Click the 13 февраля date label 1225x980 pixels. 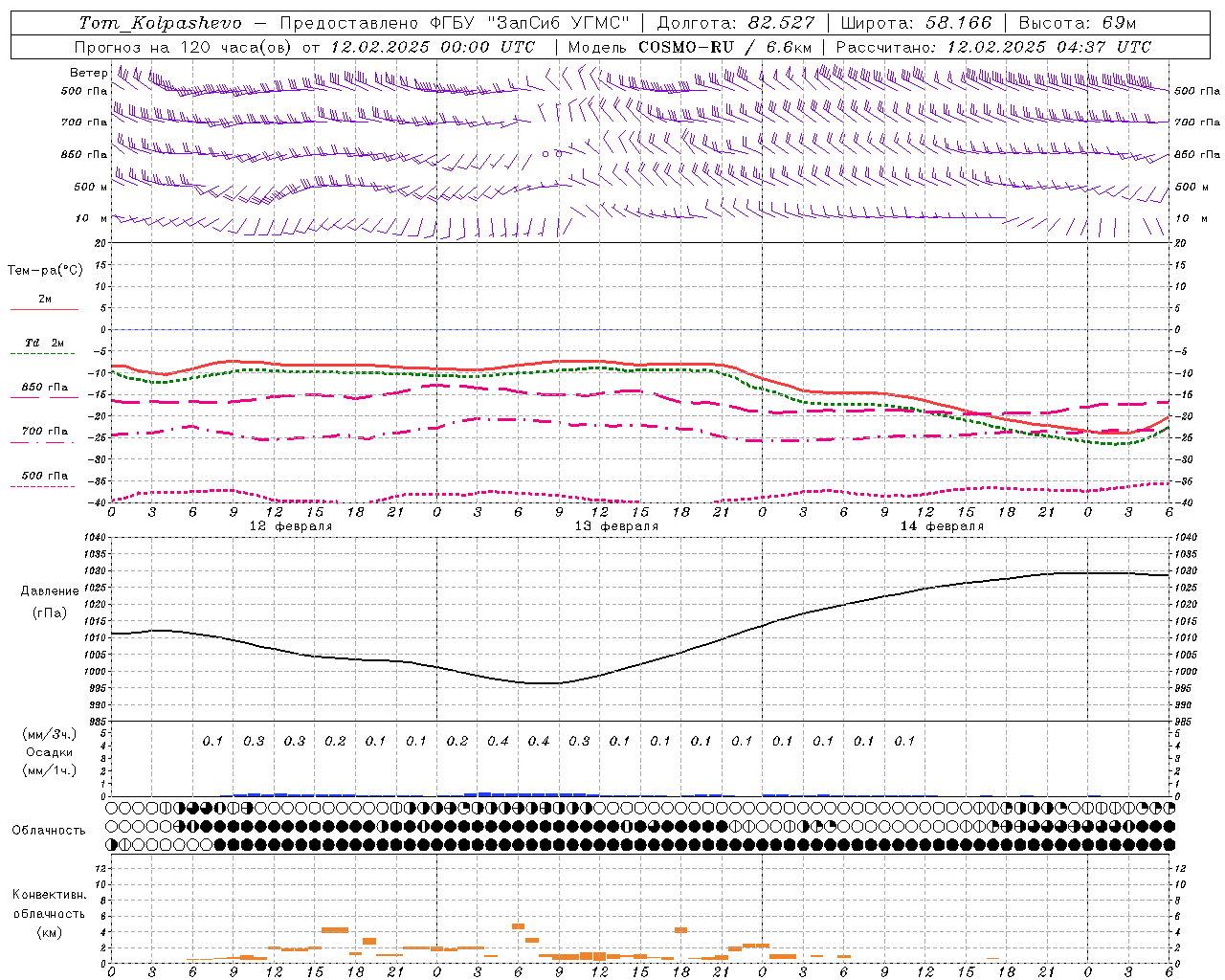pos(616,526)
